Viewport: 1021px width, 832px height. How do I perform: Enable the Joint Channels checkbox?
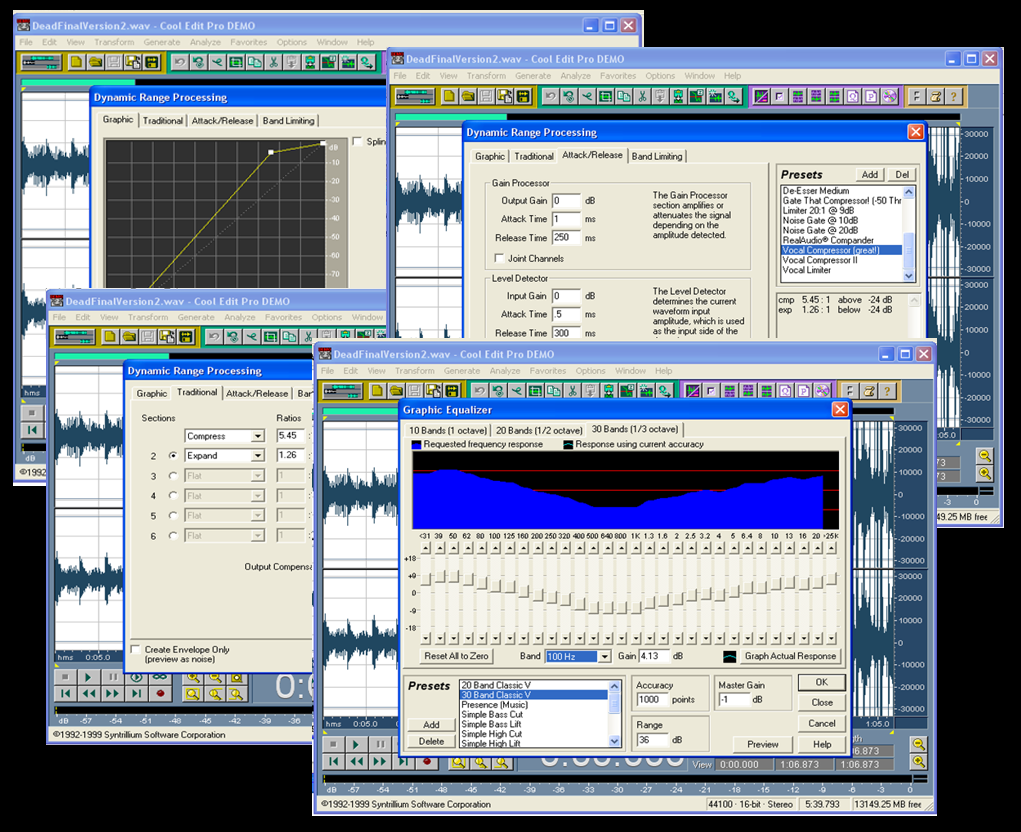499,258
